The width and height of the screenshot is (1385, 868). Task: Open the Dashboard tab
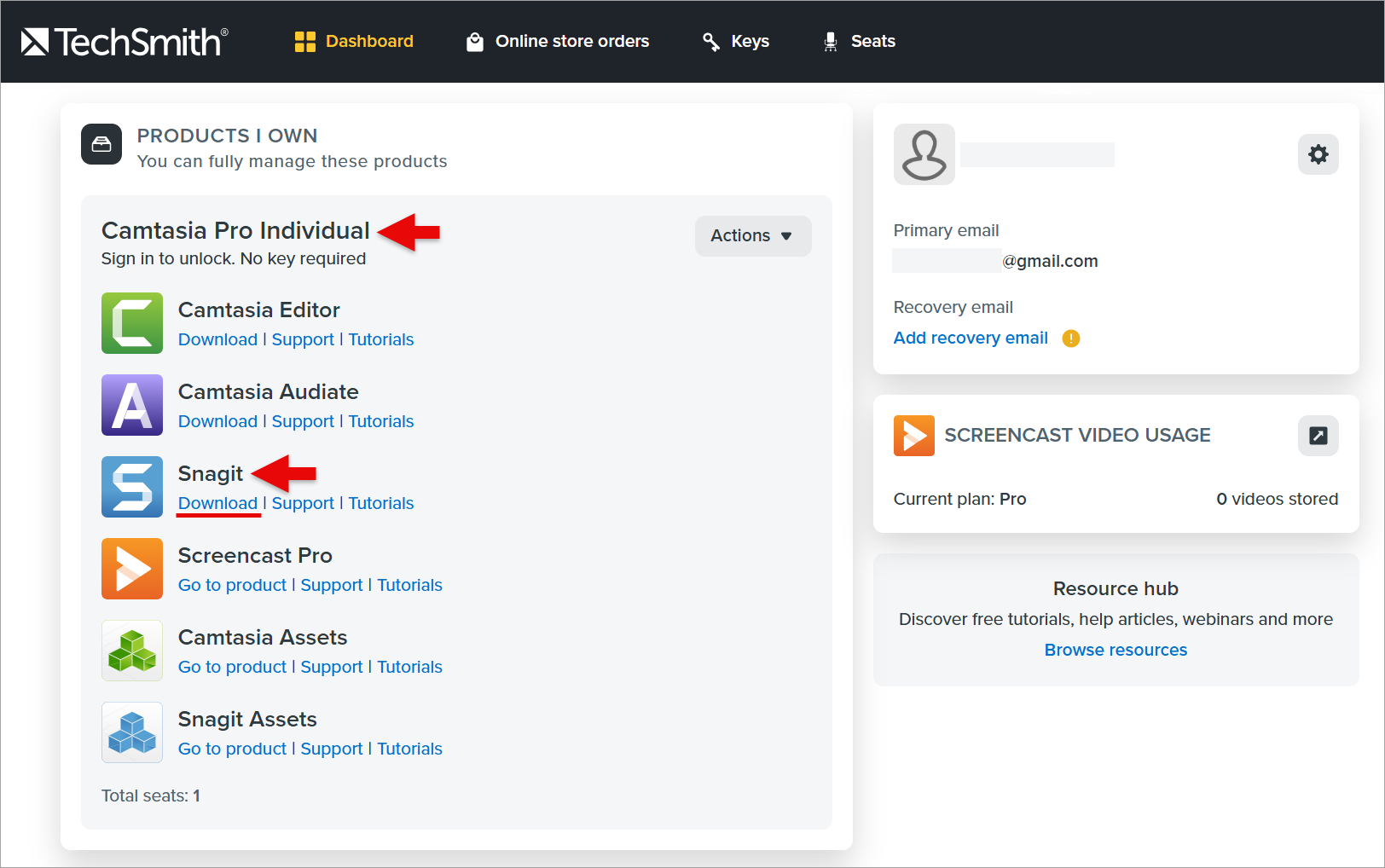(x=354, y=41)
